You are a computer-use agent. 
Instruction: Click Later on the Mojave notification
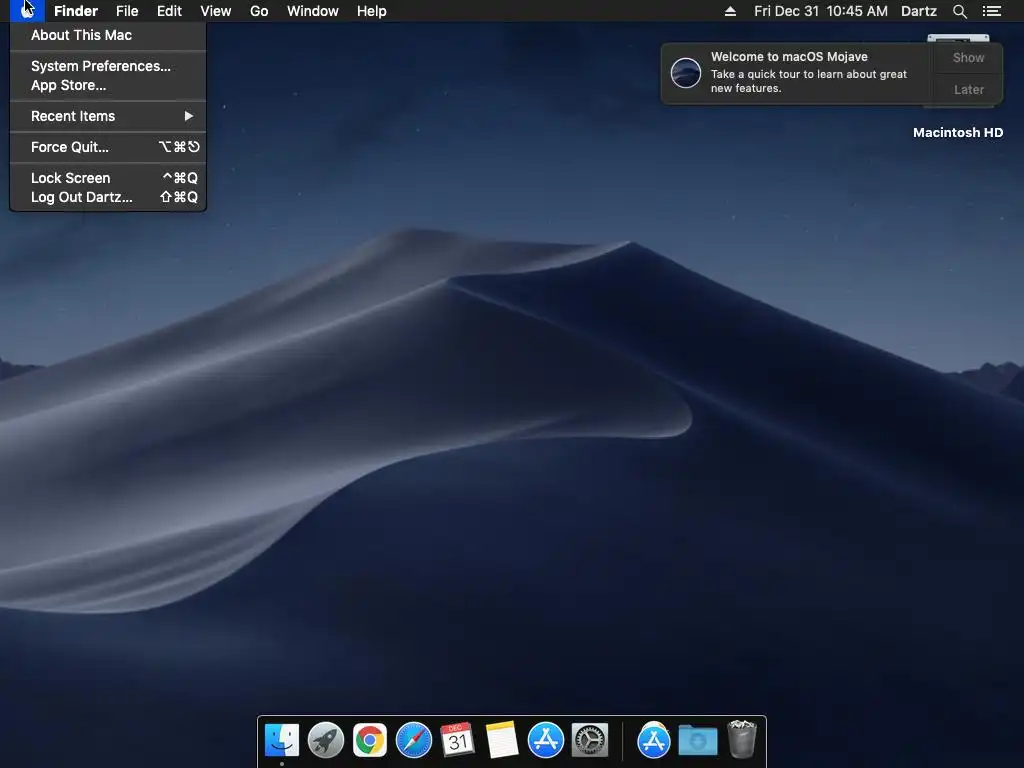pos(968,89)
